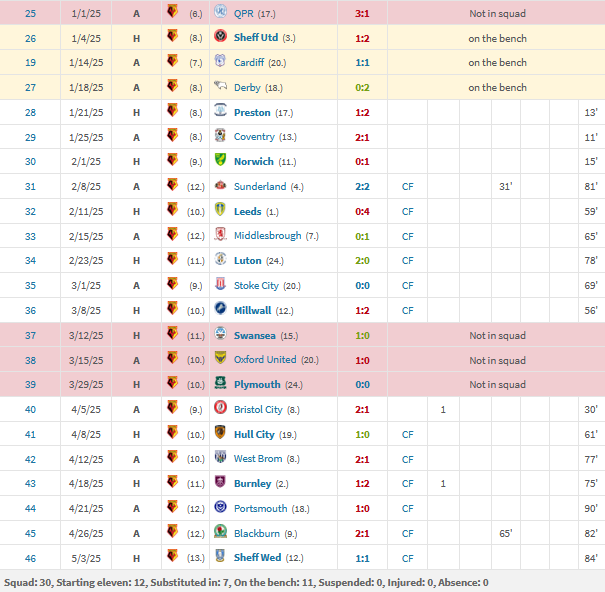
Task: Open the Sunderland team link
Action: point(260,186)
